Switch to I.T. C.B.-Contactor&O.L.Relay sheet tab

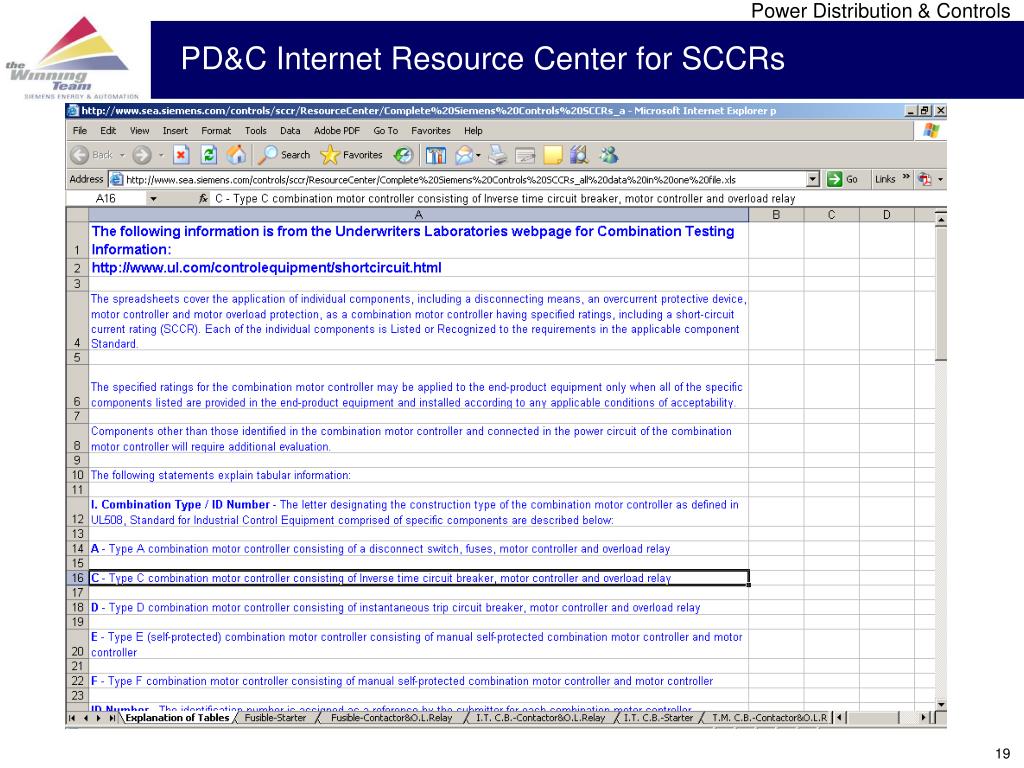(x=540, y=718)
